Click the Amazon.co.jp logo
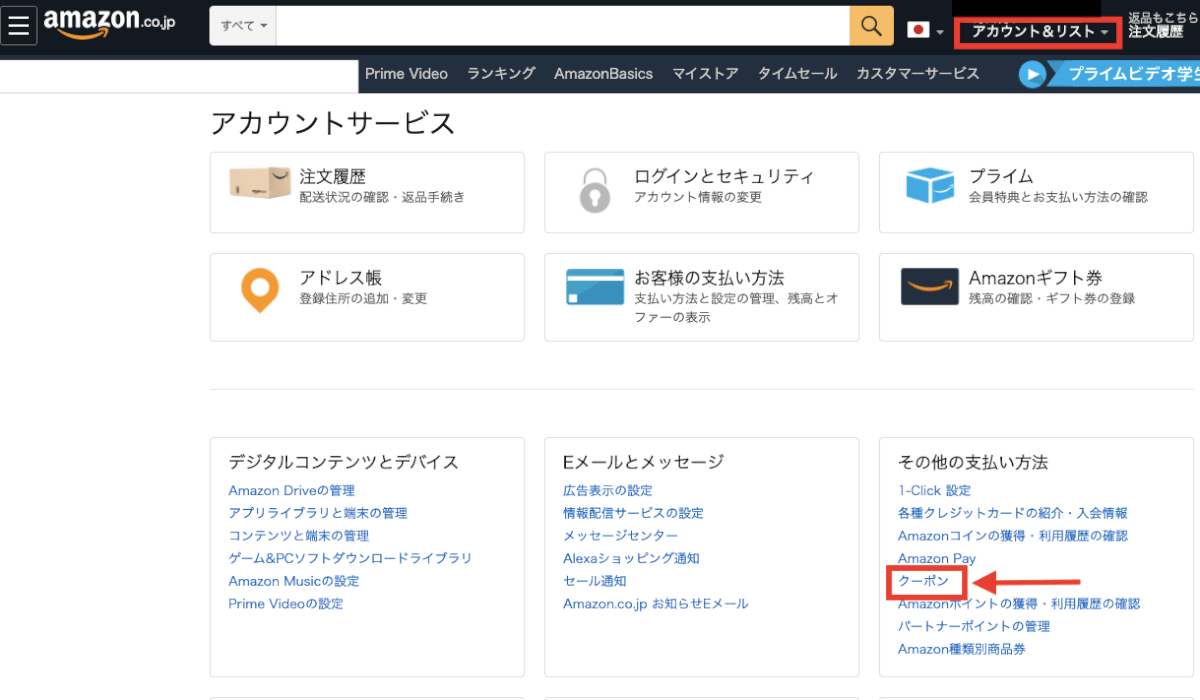 click(x=109, y=24)
